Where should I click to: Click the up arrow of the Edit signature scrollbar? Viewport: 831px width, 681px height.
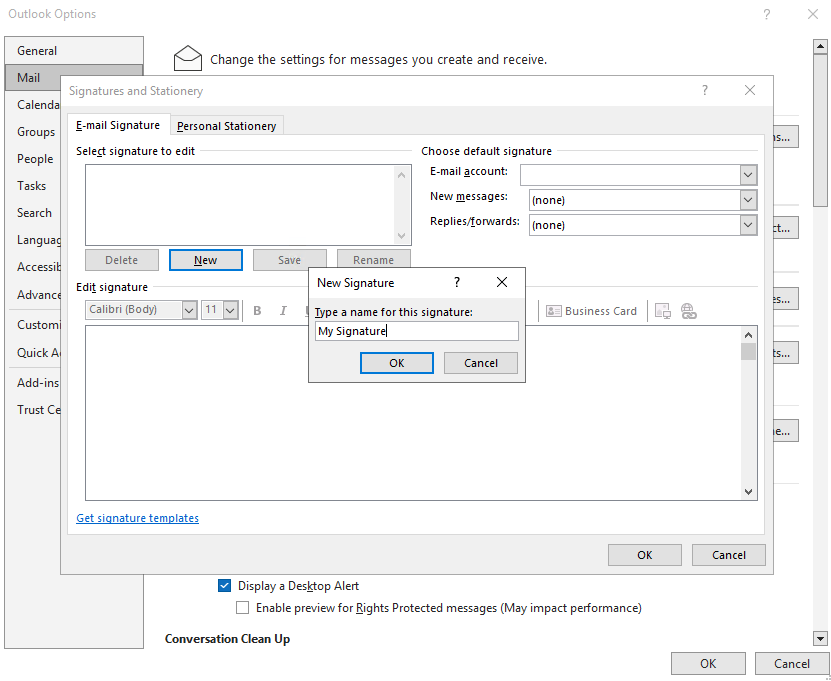748,335
